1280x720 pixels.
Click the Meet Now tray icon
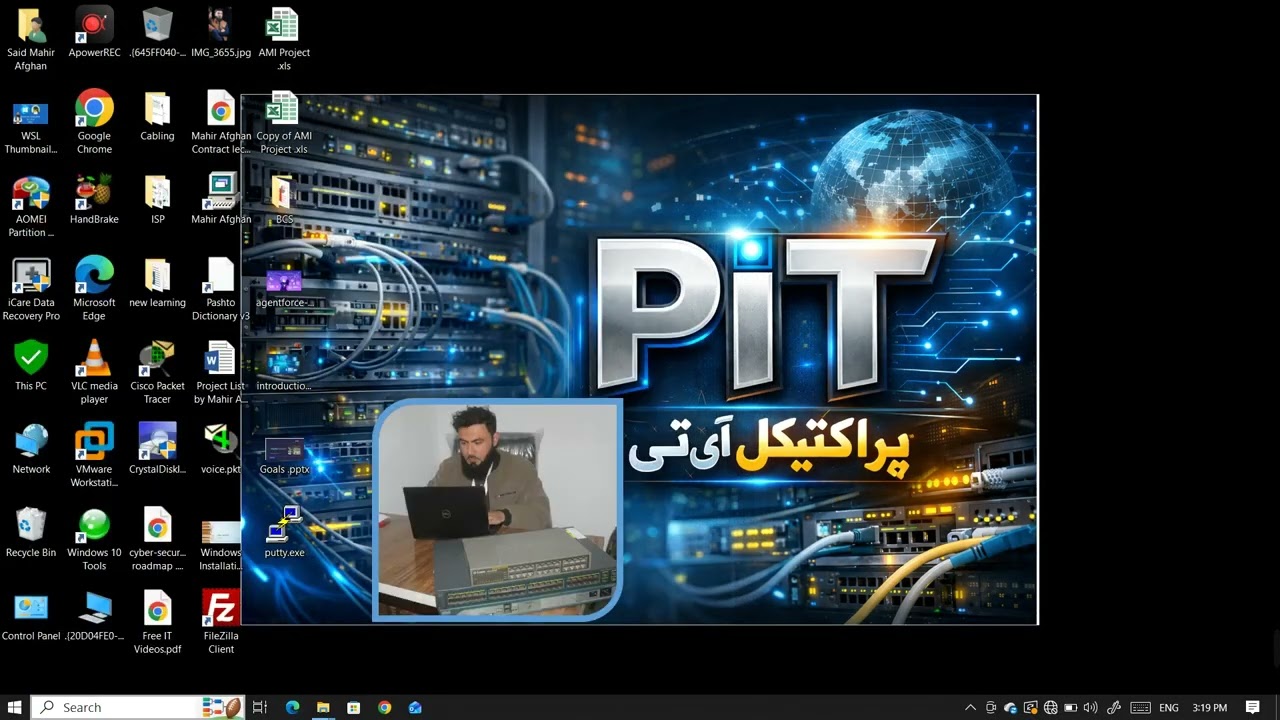(991, 707)
